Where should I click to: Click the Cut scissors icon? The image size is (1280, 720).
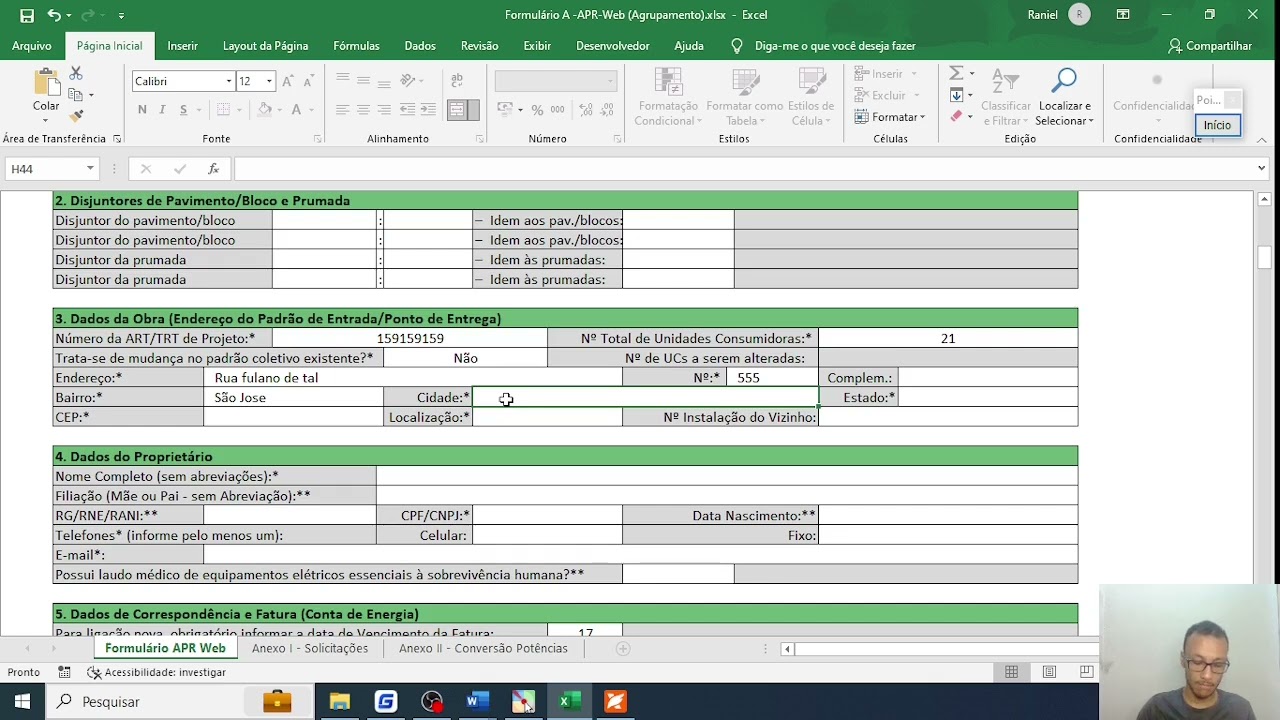76,74
